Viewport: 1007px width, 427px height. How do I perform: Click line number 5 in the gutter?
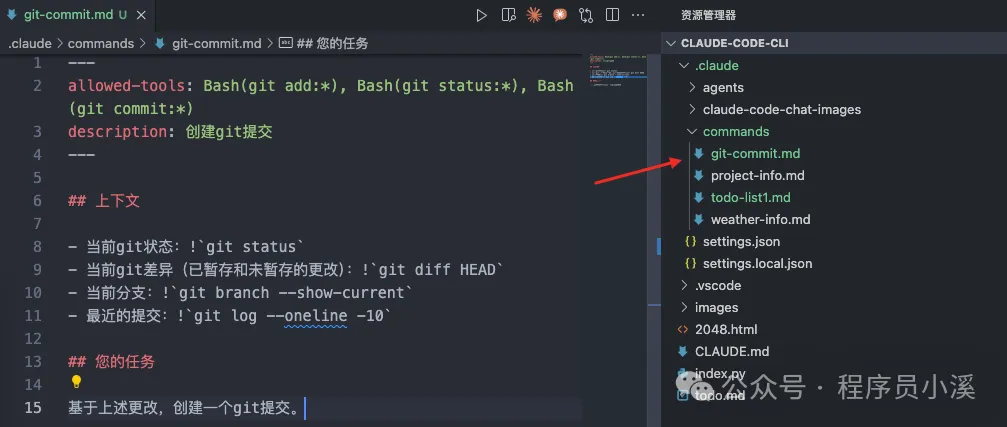[37, 177]
